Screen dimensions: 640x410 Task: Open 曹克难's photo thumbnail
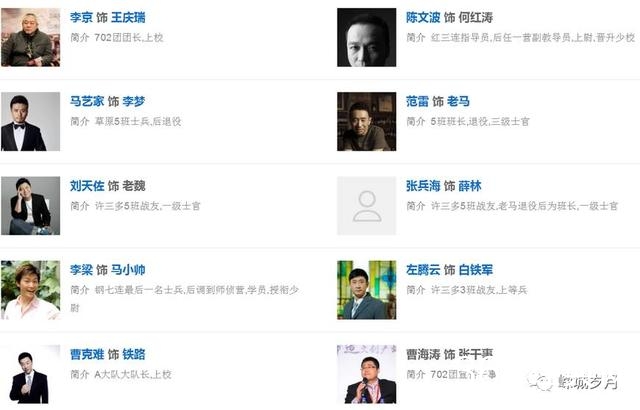point(30,374)
